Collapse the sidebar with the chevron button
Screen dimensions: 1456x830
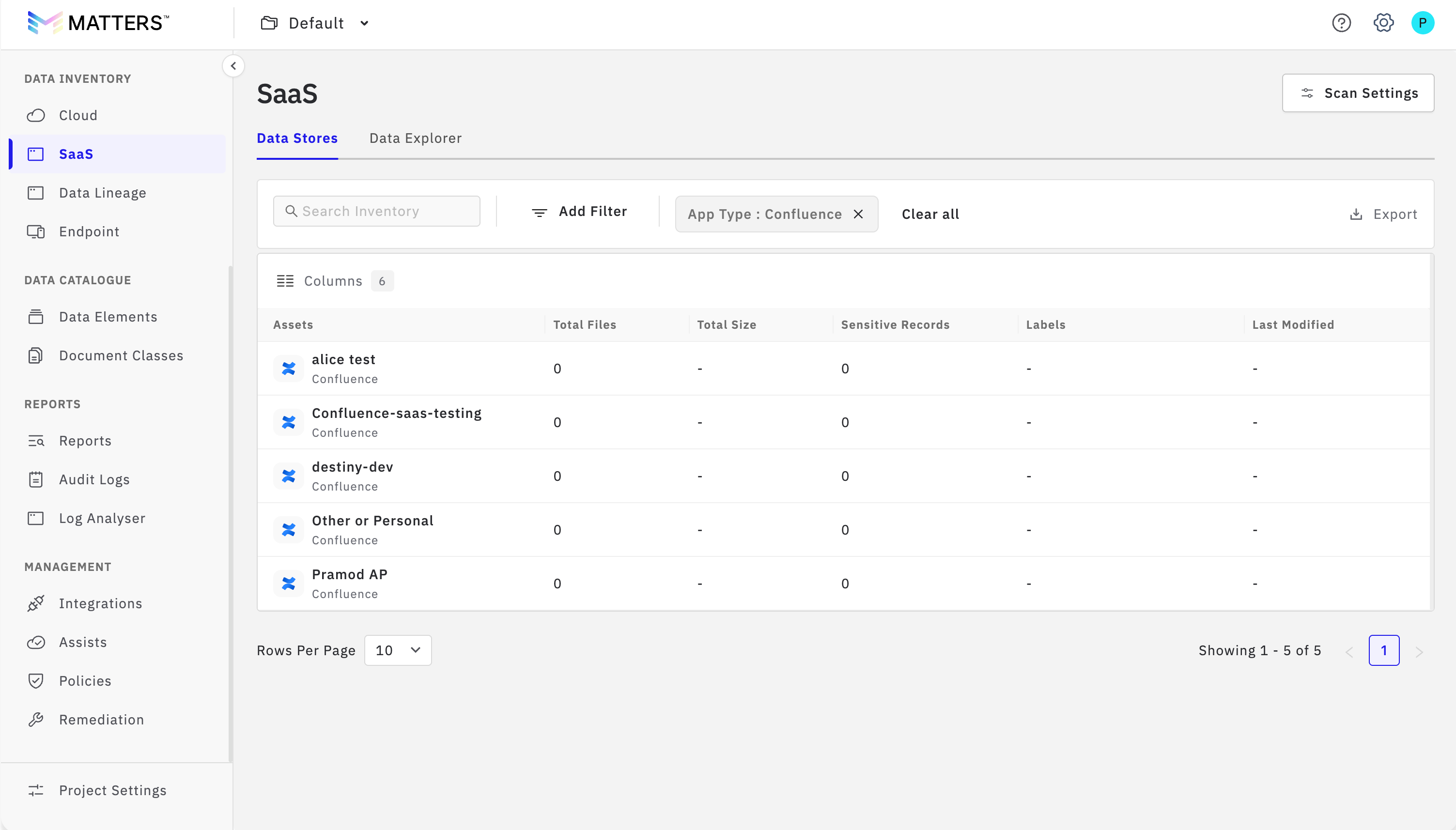[233, 65]
